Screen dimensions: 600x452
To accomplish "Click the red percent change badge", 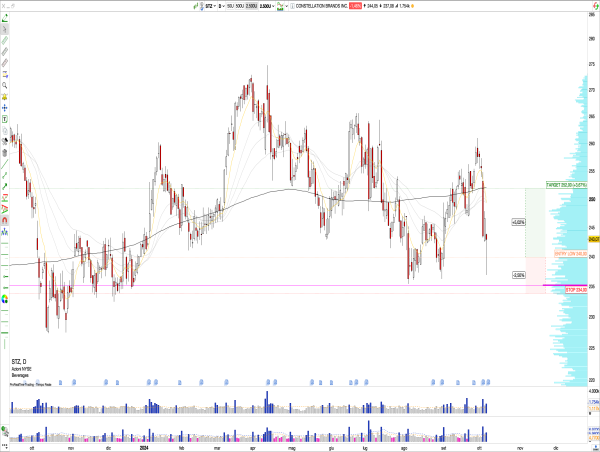I will pos(355,6).
